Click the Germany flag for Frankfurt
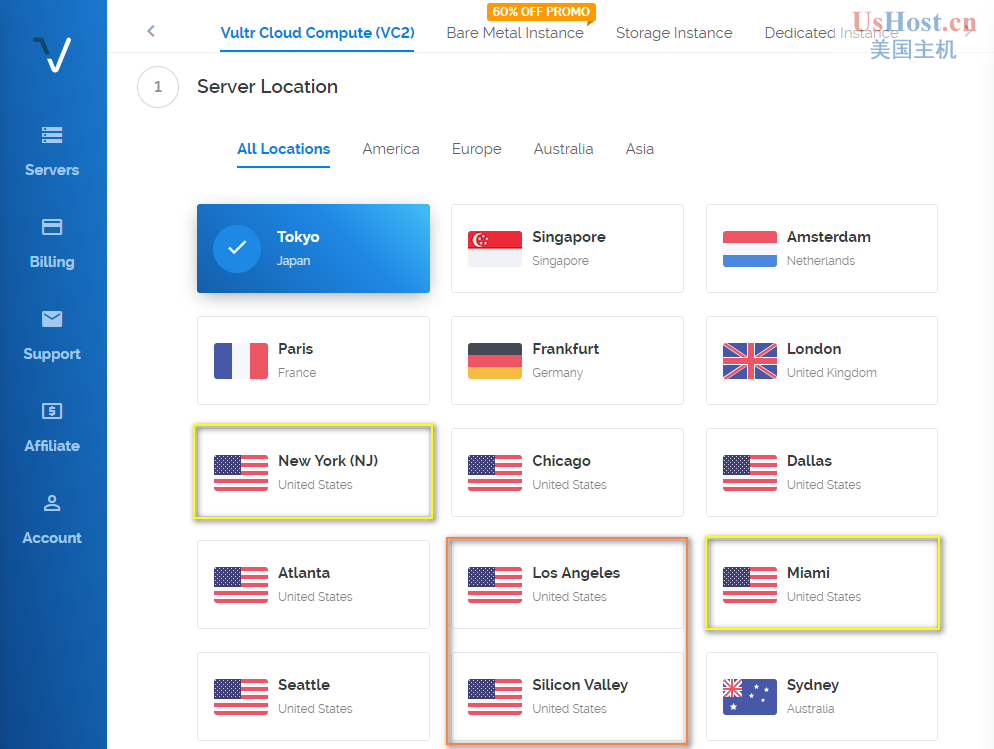Viewport: 994px width, 749px height. coord(495,361)
